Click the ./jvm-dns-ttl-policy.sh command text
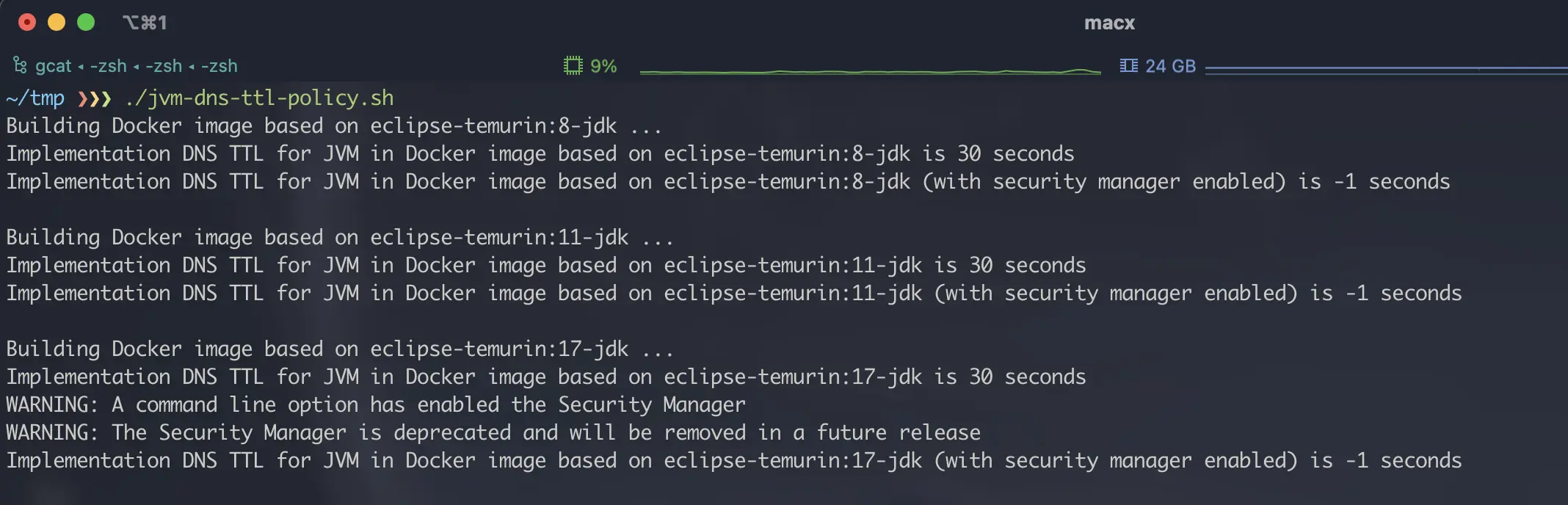The image size is (1568, 505). 259,98
